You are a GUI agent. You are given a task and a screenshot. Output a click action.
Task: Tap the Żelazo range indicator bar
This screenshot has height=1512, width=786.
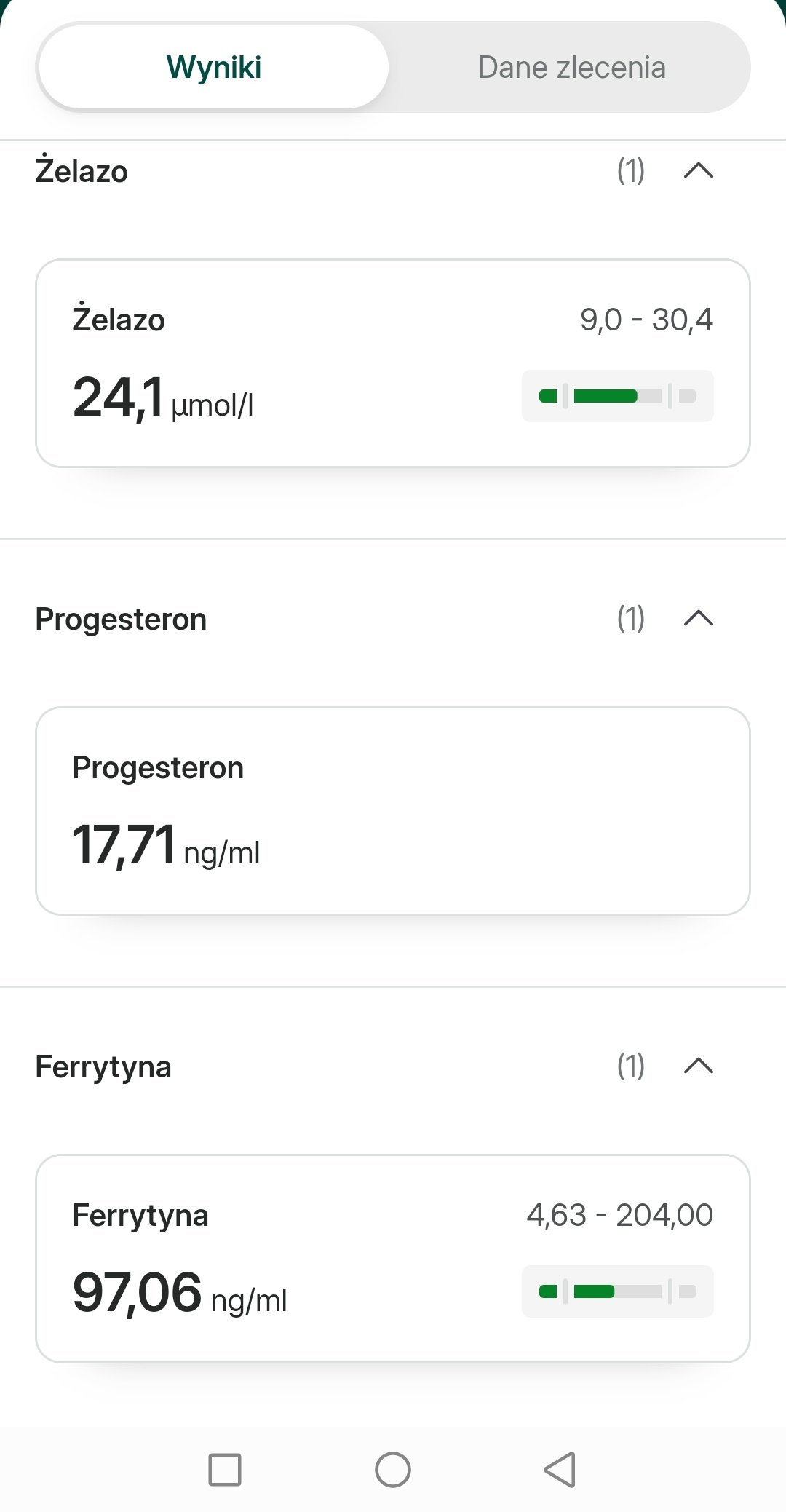[617, 396]
